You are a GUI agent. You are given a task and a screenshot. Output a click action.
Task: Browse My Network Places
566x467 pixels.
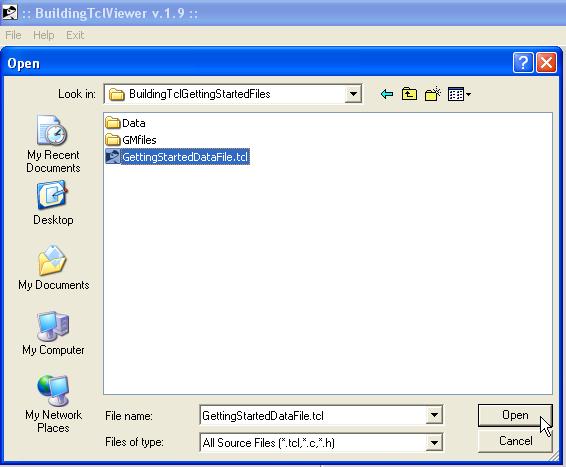point(53,404)
